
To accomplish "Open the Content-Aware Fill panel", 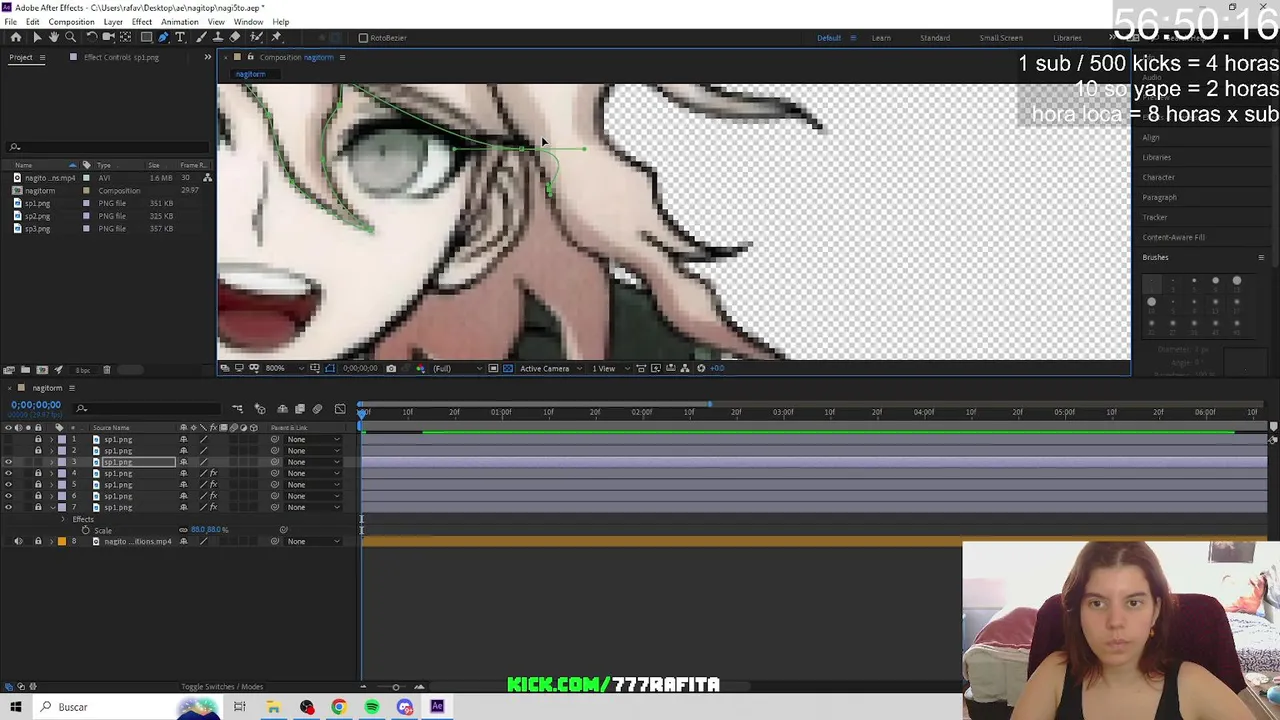I will tap(1174, 237).
